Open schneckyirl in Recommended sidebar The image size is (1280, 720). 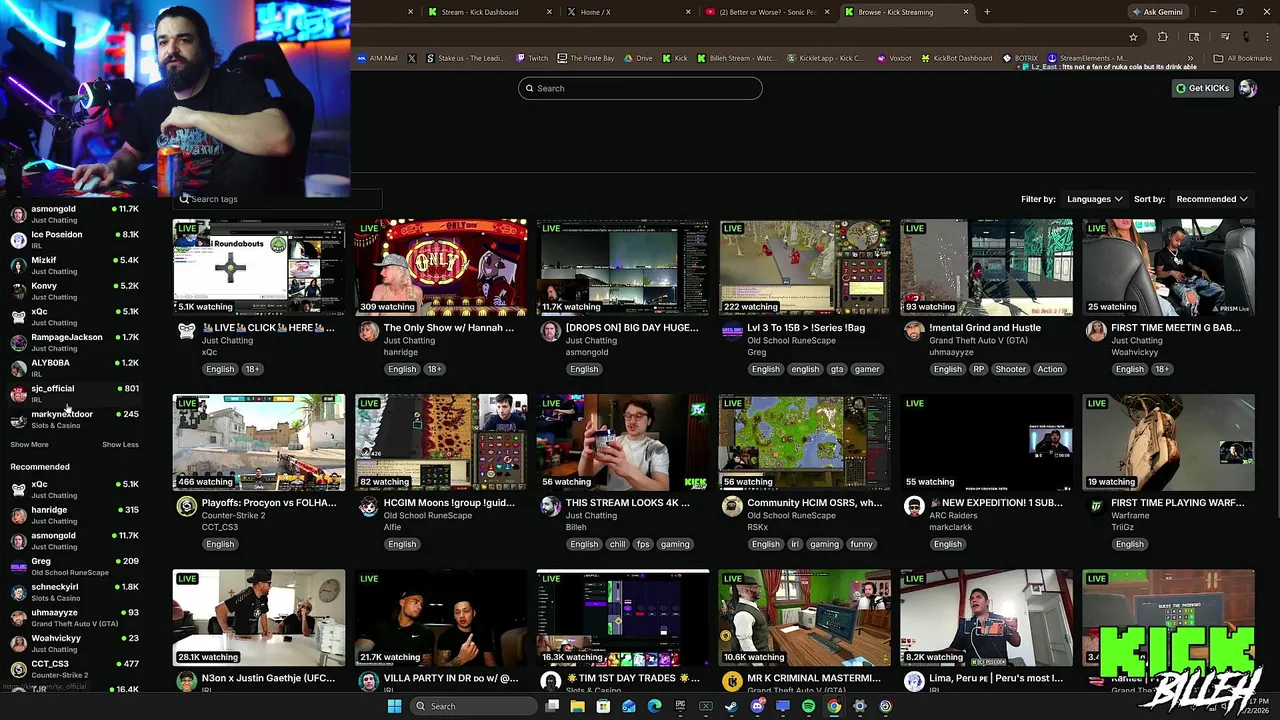pyautogui.click(x=75, y=592)
